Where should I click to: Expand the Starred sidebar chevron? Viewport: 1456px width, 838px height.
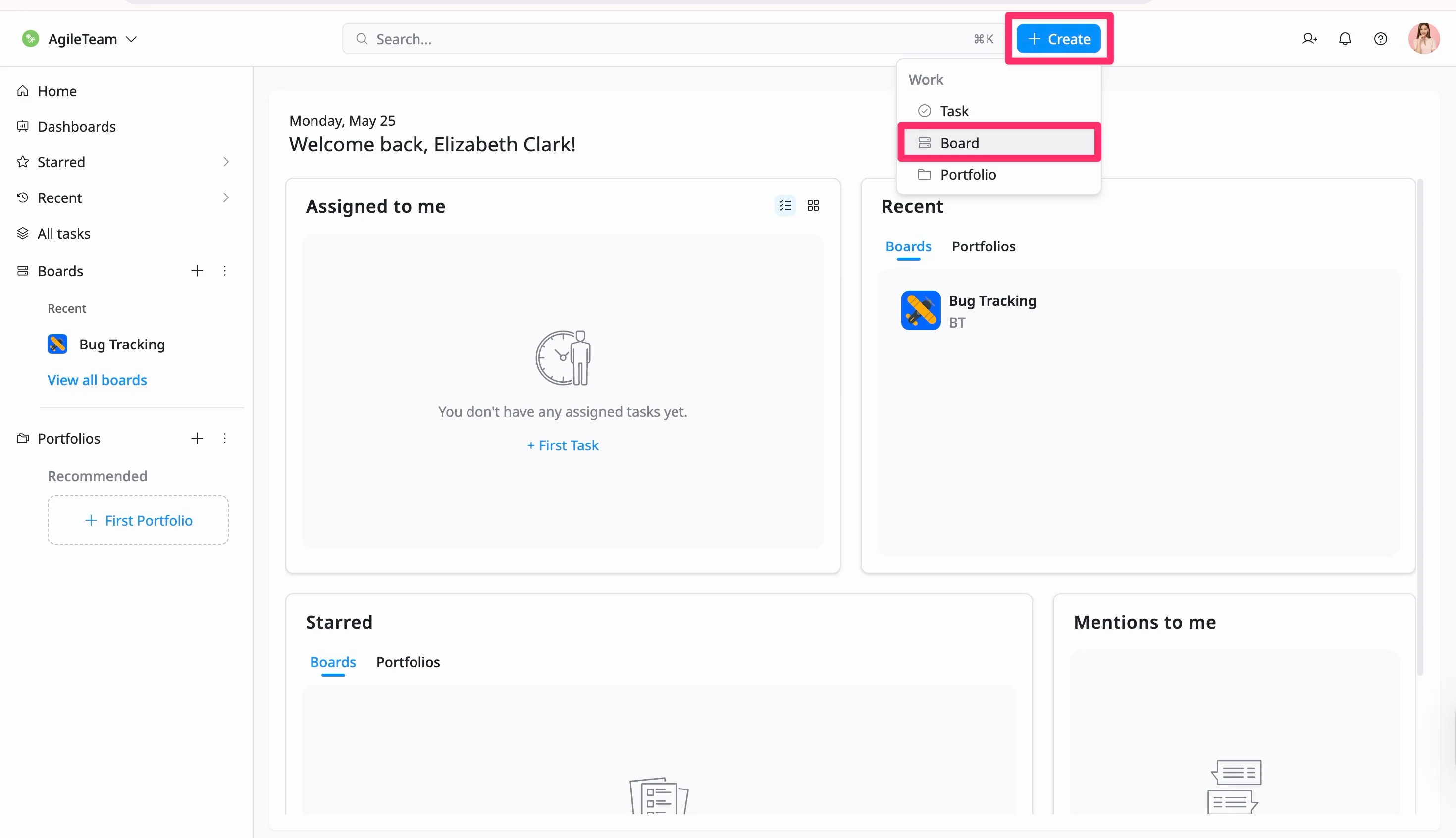[x=226, y=162]
